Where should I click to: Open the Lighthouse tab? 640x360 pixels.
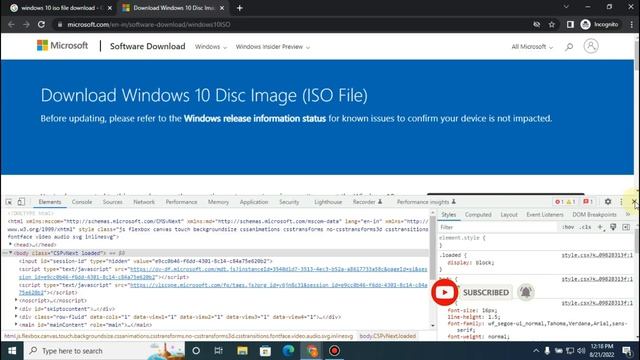pos(328,202)
